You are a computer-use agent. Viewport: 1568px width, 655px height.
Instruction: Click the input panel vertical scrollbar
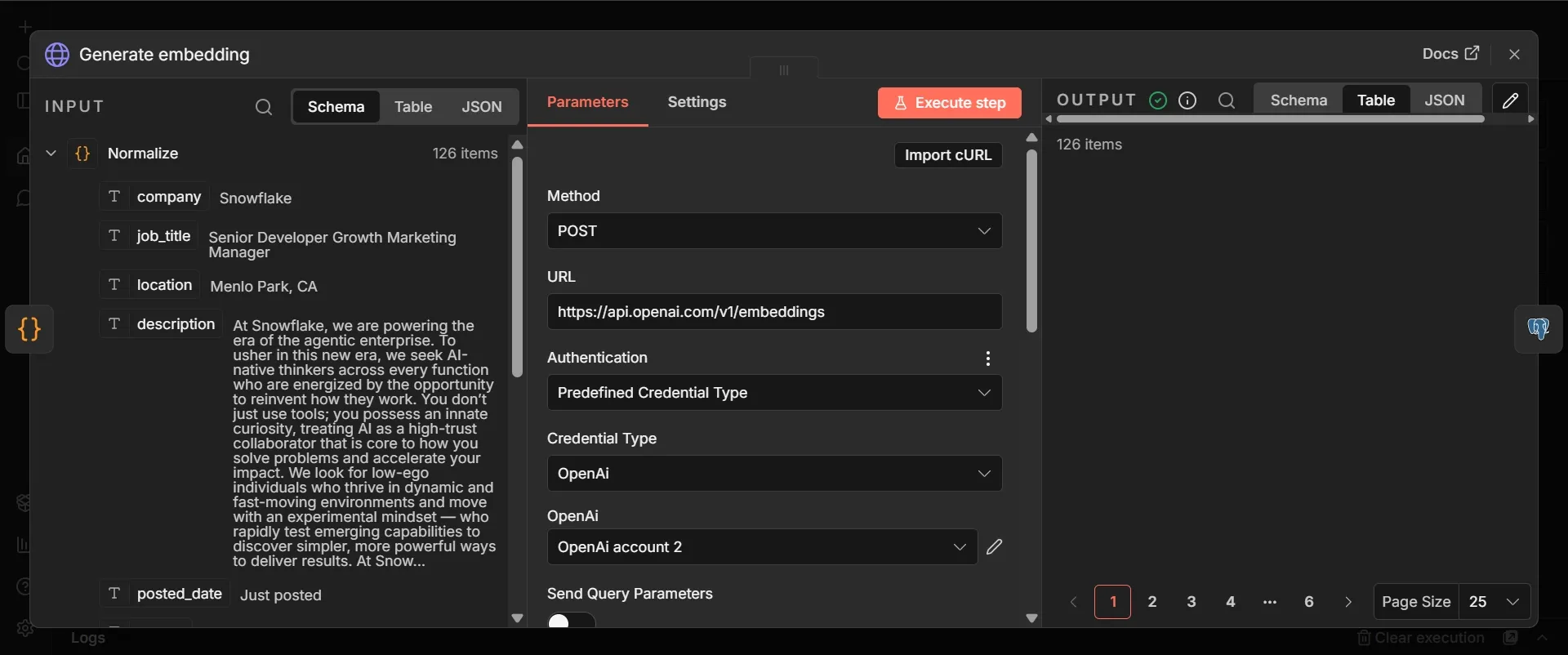(517, 266)
